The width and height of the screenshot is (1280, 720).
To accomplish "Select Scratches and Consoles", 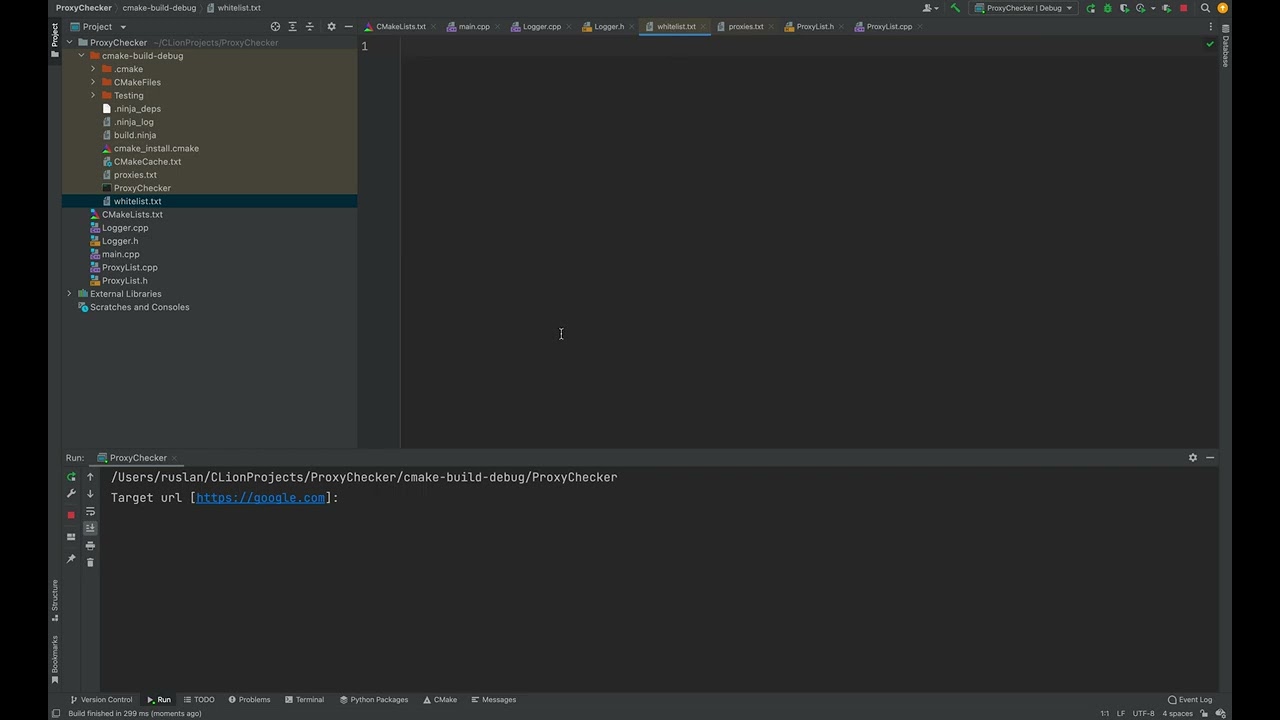I will click(x=139, y=307).
